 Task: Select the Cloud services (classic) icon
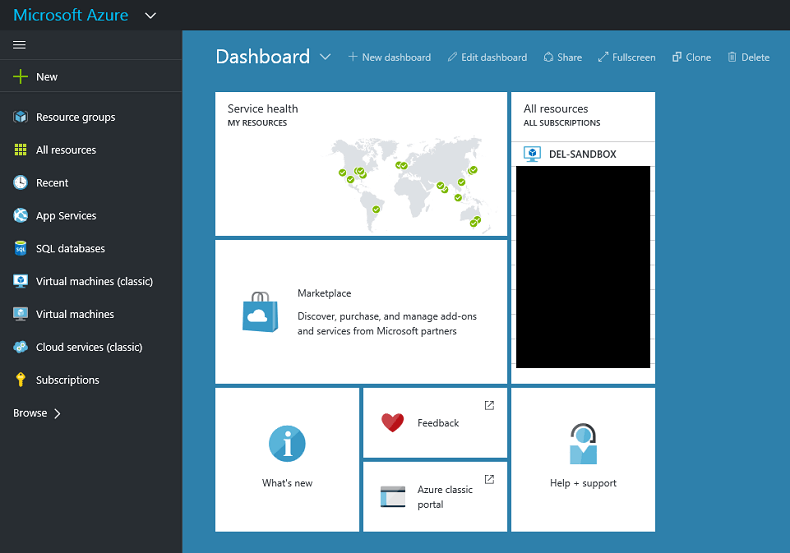[x=20, y=347]
